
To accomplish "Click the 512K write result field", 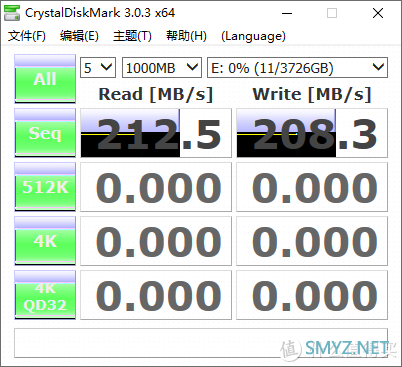I will point(312,187).
